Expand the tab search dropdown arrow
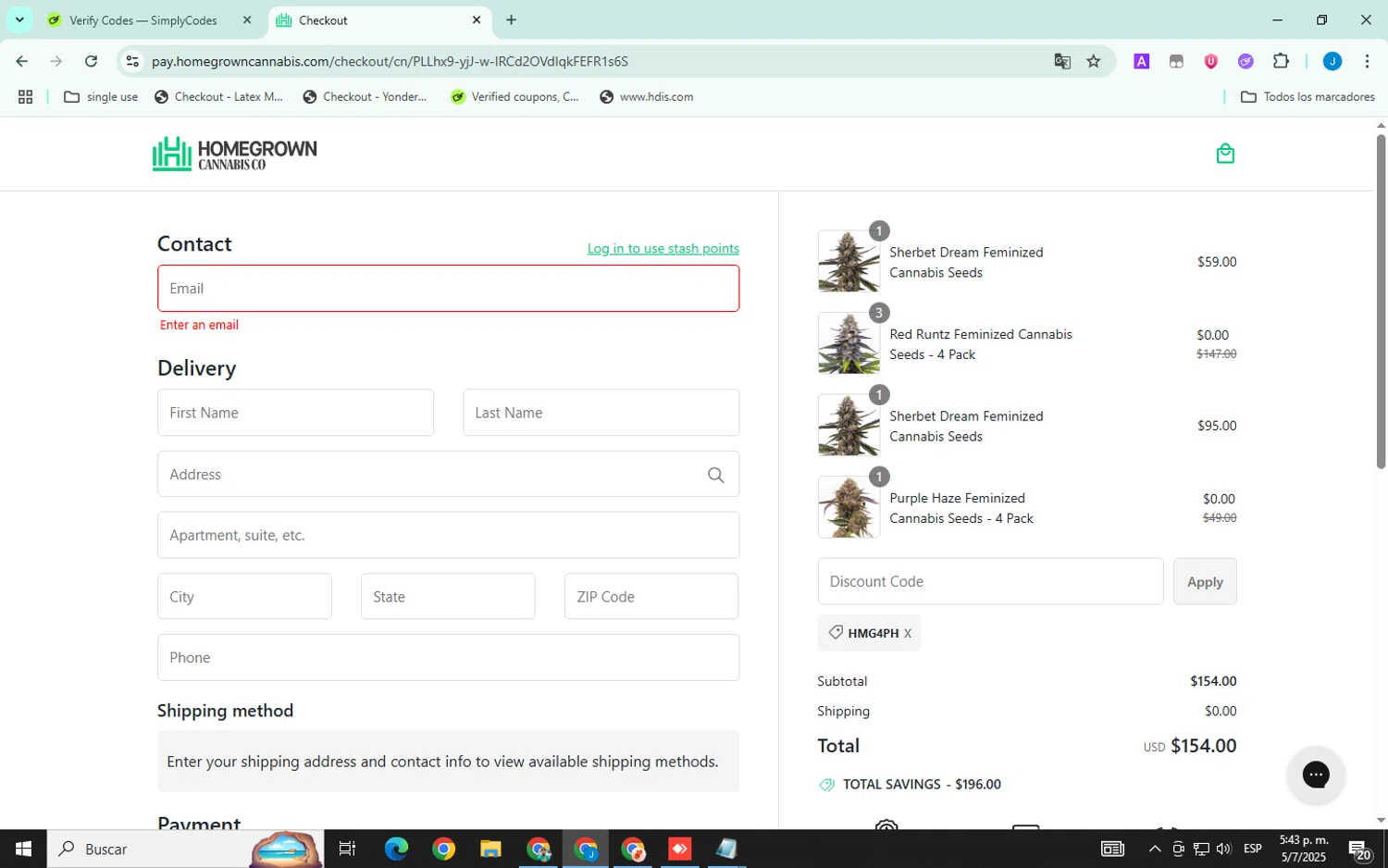The width and height of the screenshot is (1388, 868). coord(19,19)
